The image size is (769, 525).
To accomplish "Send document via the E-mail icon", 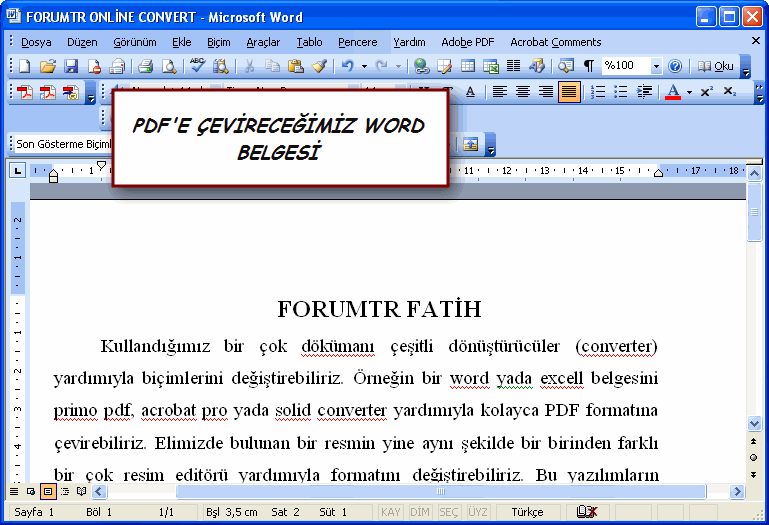I will [117, 66].
